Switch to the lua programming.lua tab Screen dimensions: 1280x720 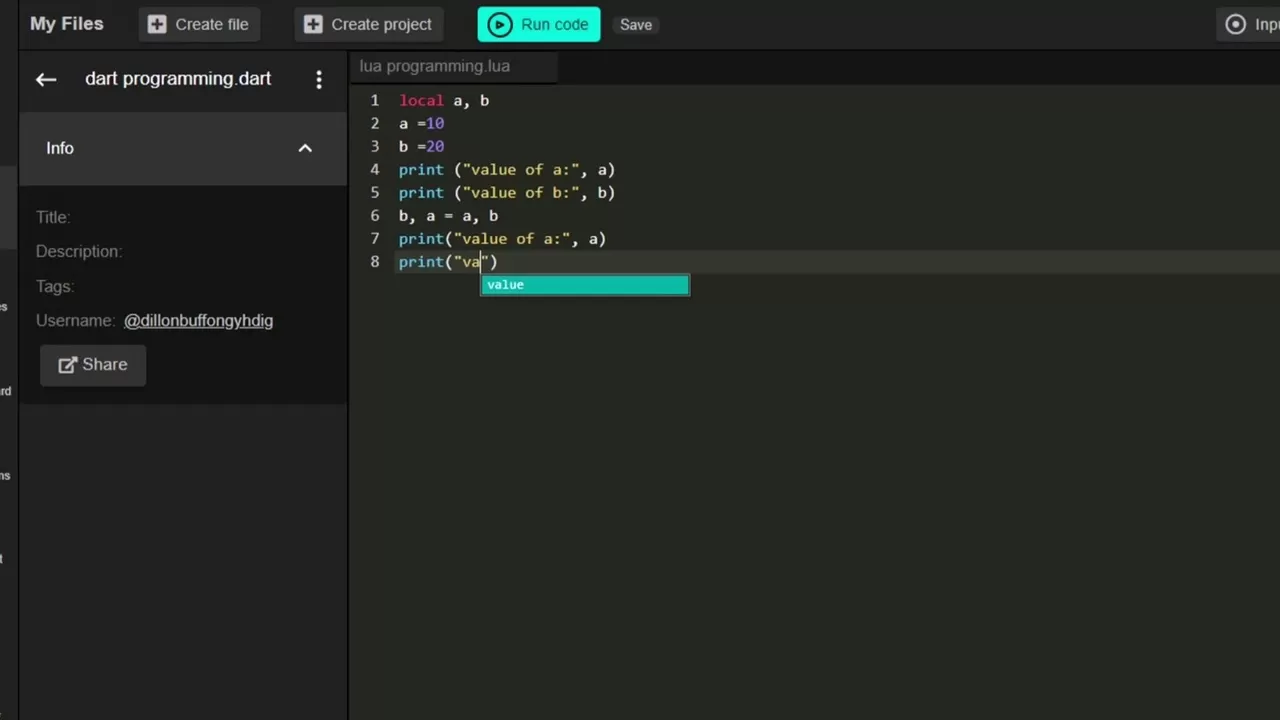(x=435, y=66)
